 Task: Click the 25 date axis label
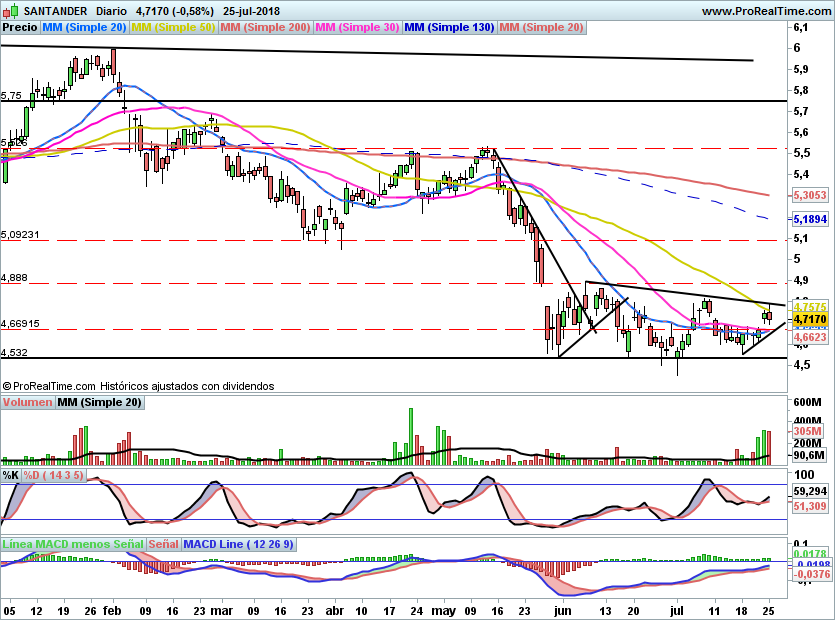(x=768, y=610)
